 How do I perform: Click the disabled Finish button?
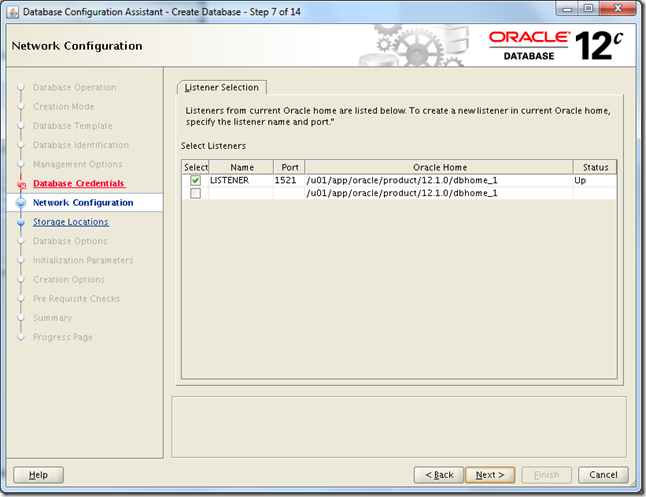[546, 475]
